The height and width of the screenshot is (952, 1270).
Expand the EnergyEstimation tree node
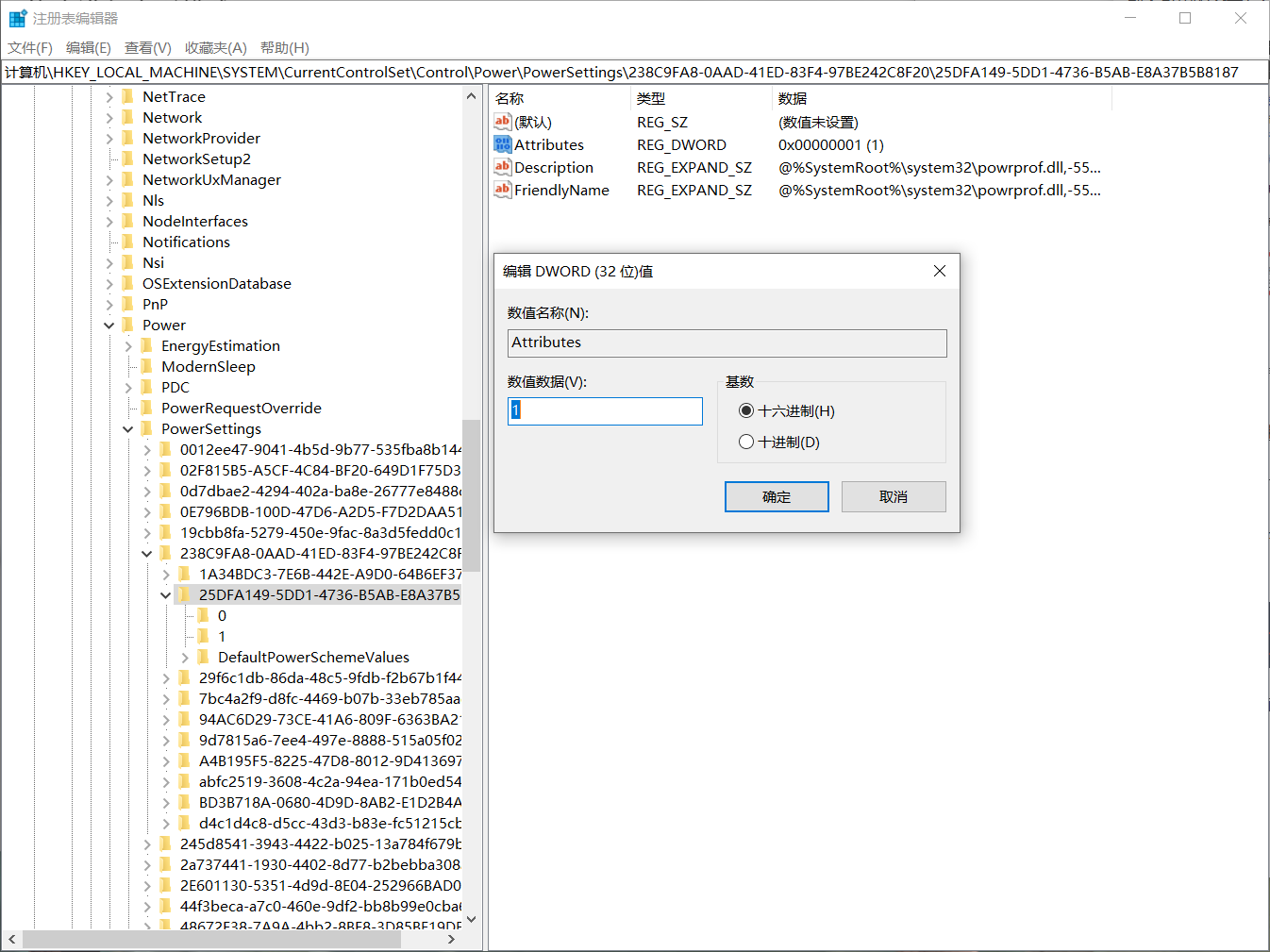pos(128,346)
